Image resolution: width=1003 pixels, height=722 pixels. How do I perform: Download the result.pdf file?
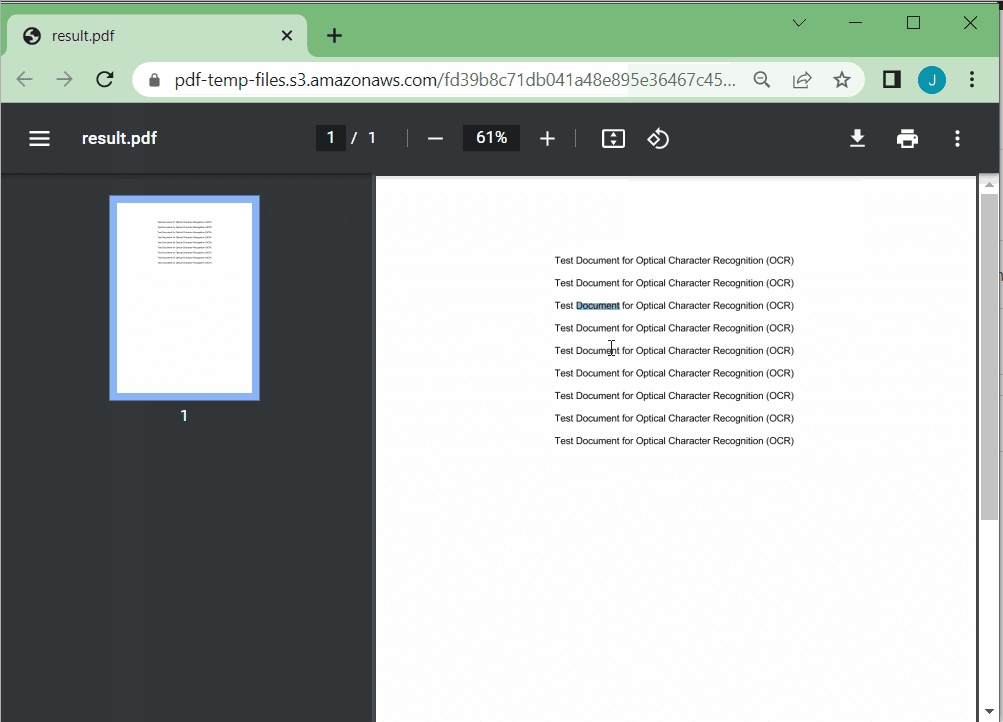pos(857,138)
